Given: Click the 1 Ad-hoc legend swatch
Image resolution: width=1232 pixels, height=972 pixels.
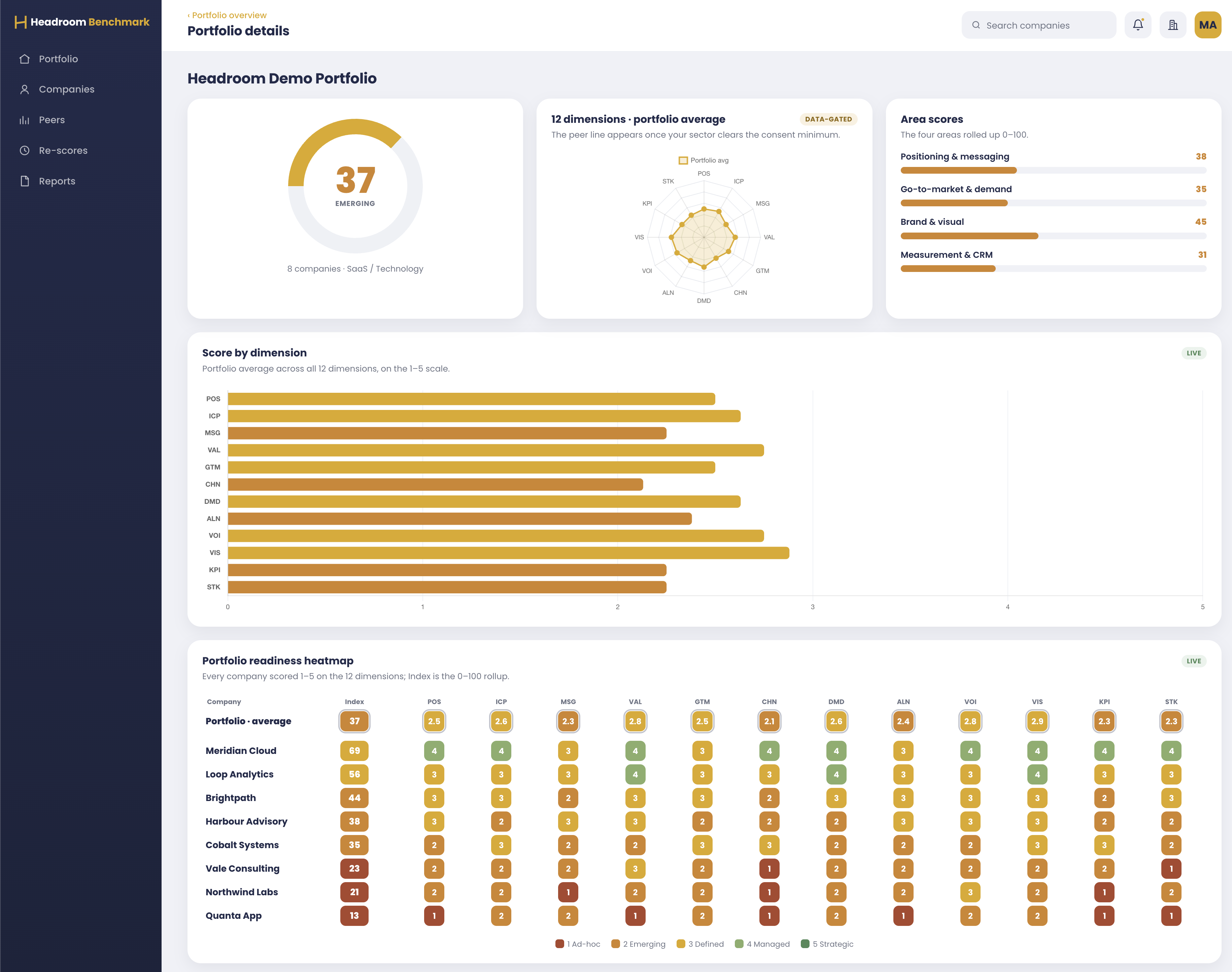Looking at the screenshot, I should (x=559, y=944).
